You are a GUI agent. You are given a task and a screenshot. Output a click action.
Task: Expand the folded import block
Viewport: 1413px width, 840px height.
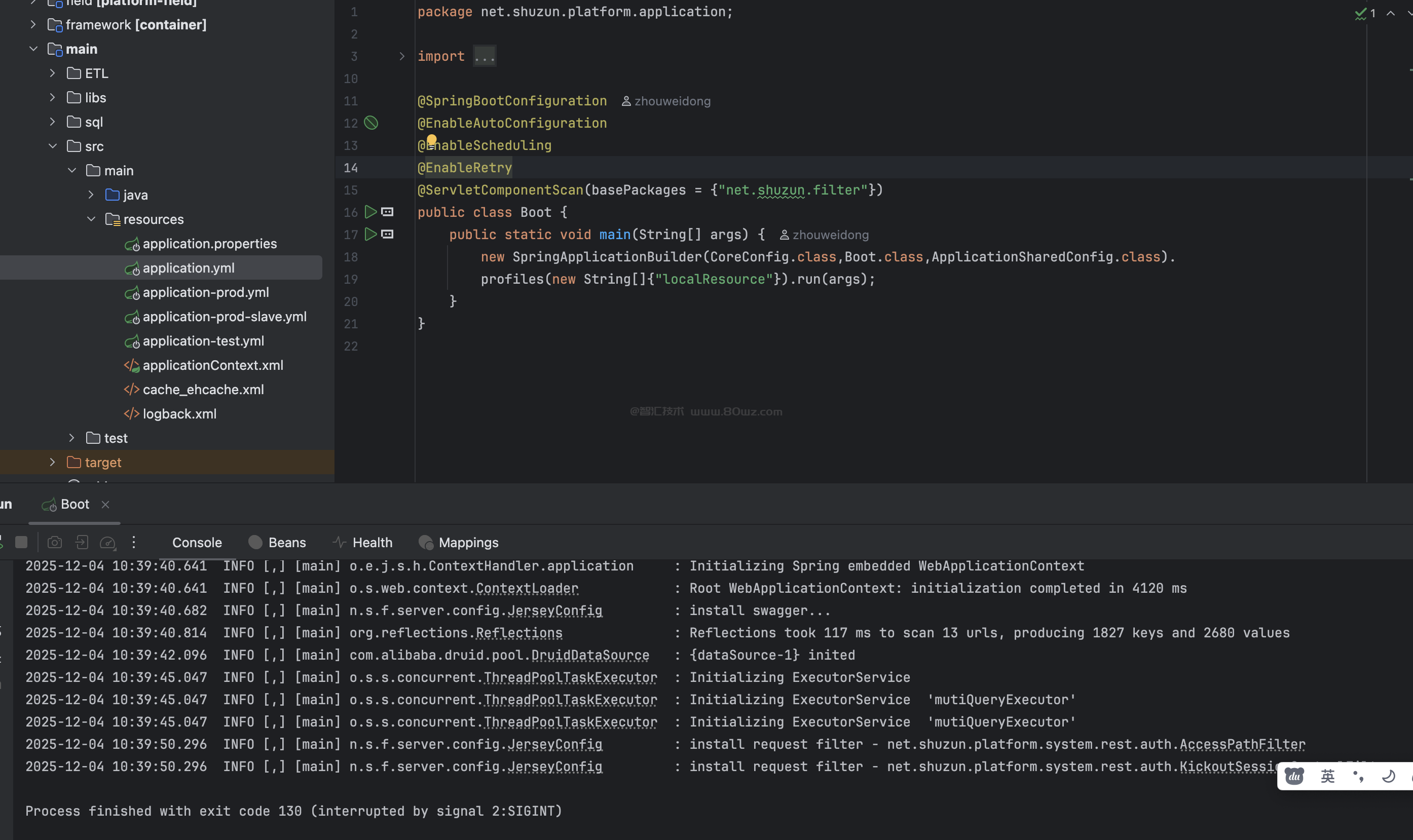401,56
